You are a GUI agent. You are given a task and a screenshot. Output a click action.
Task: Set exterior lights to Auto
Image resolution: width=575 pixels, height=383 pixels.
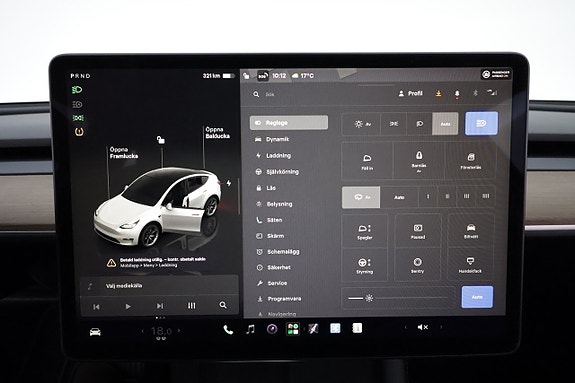pyautogui.click(x=445, y=124)
